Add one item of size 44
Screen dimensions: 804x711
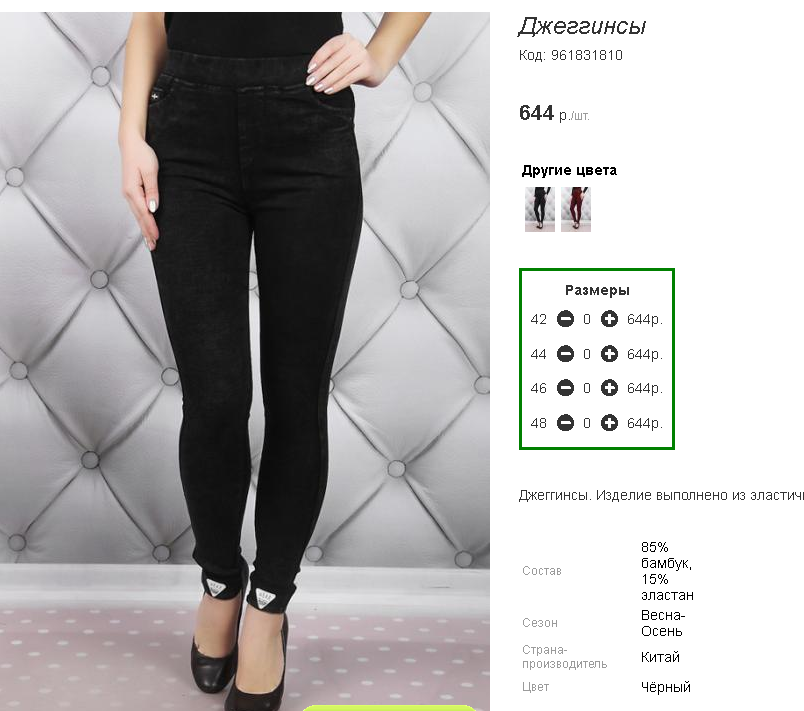coord(609,354)
